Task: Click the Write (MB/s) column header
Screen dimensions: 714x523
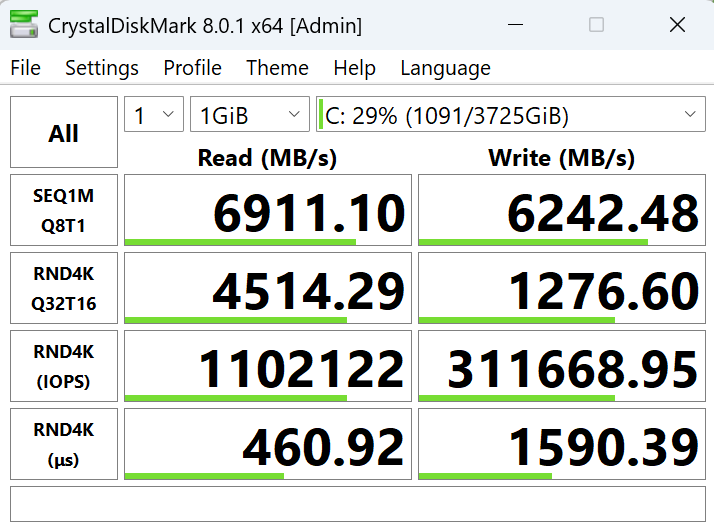Action: [561, 158]
